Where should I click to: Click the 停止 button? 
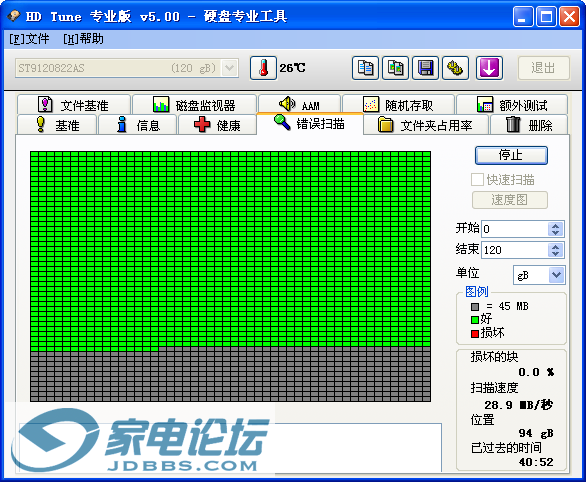click(x=511, y=155)
